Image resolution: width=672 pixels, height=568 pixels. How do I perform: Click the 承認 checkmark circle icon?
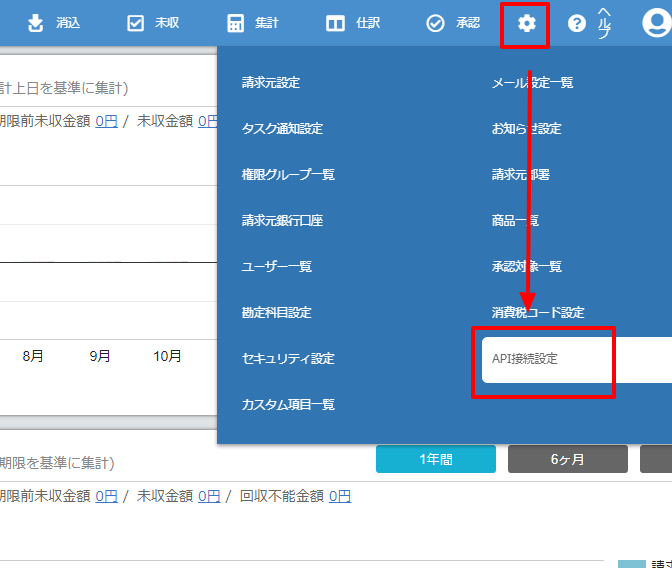[x=435, y=23]
